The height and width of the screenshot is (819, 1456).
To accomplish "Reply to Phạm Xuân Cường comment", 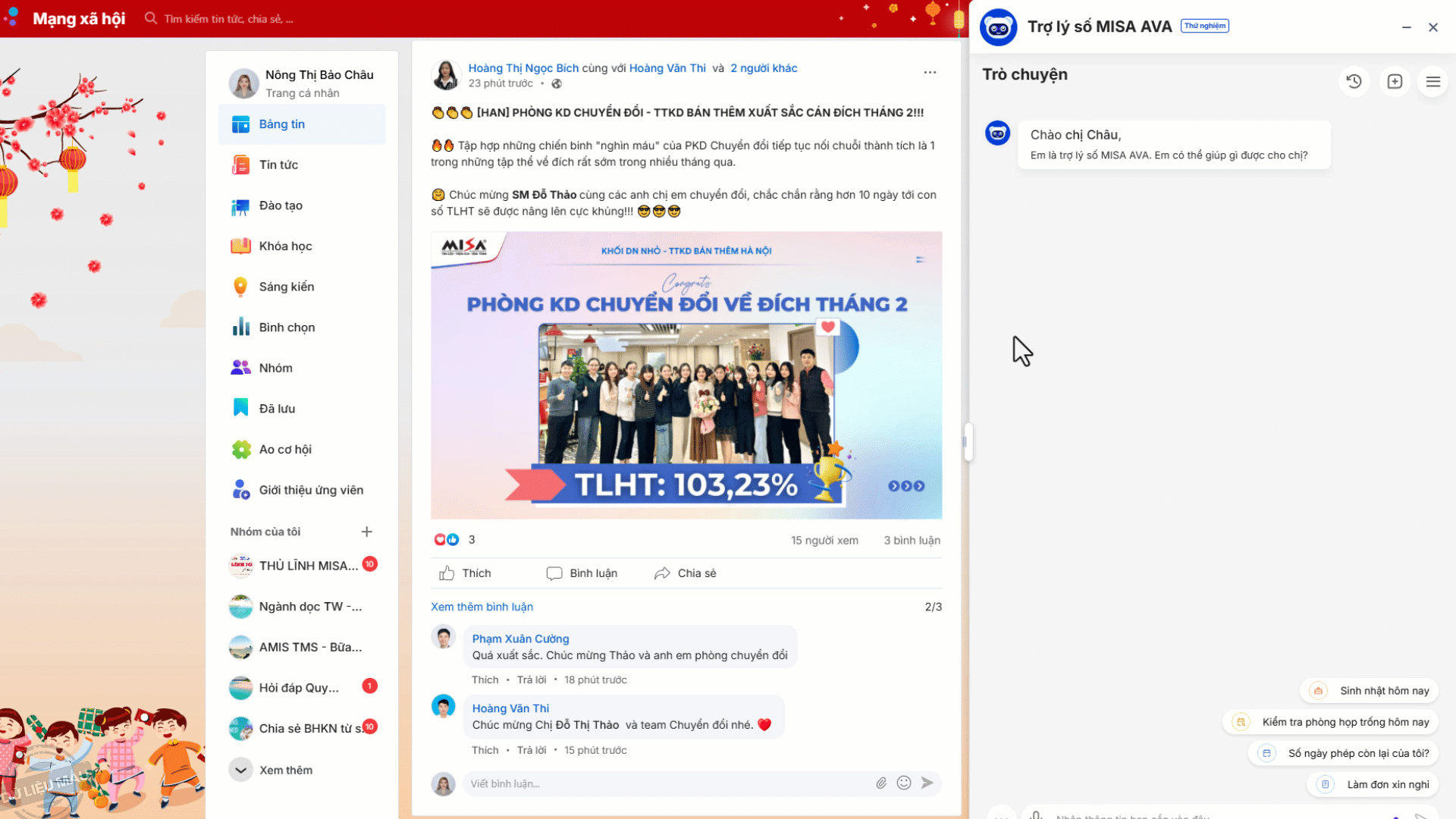I will [531, 680].
